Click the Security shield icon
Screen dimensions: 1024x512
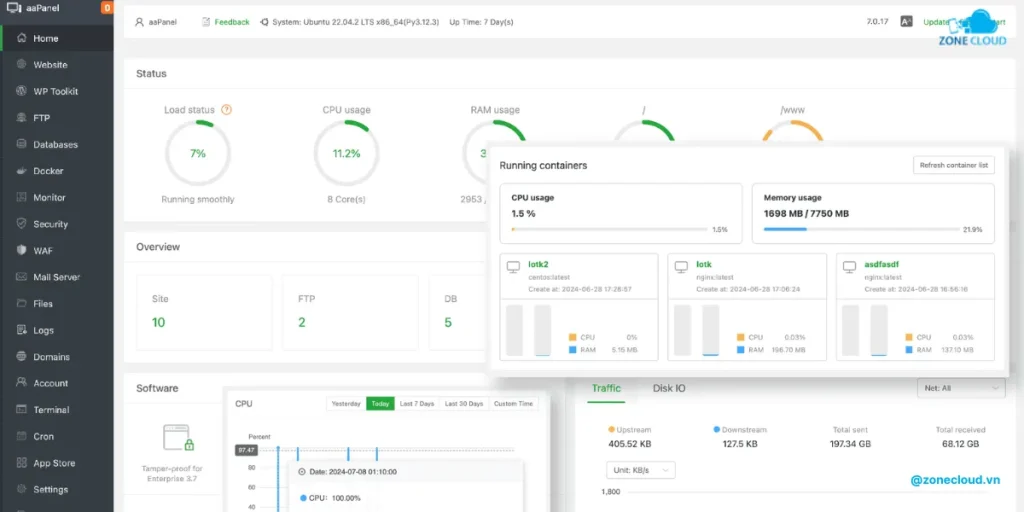pos(22,224)
